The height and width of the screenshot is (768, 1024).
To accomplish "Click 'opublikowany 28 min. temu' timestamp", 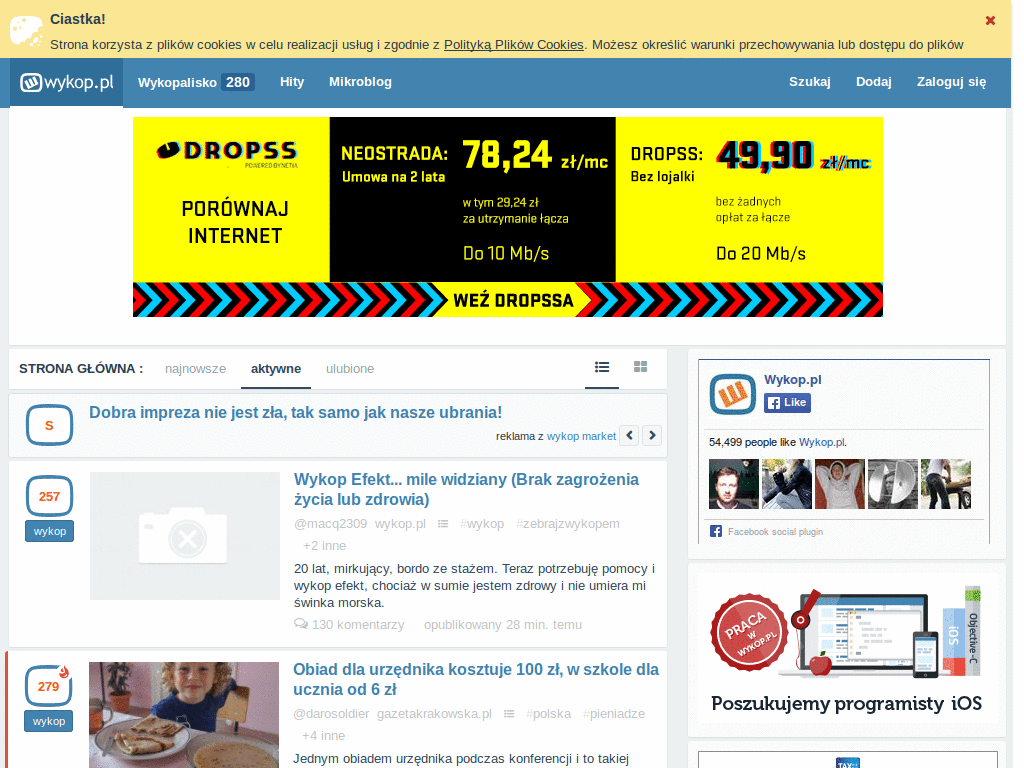I will 503,624.
